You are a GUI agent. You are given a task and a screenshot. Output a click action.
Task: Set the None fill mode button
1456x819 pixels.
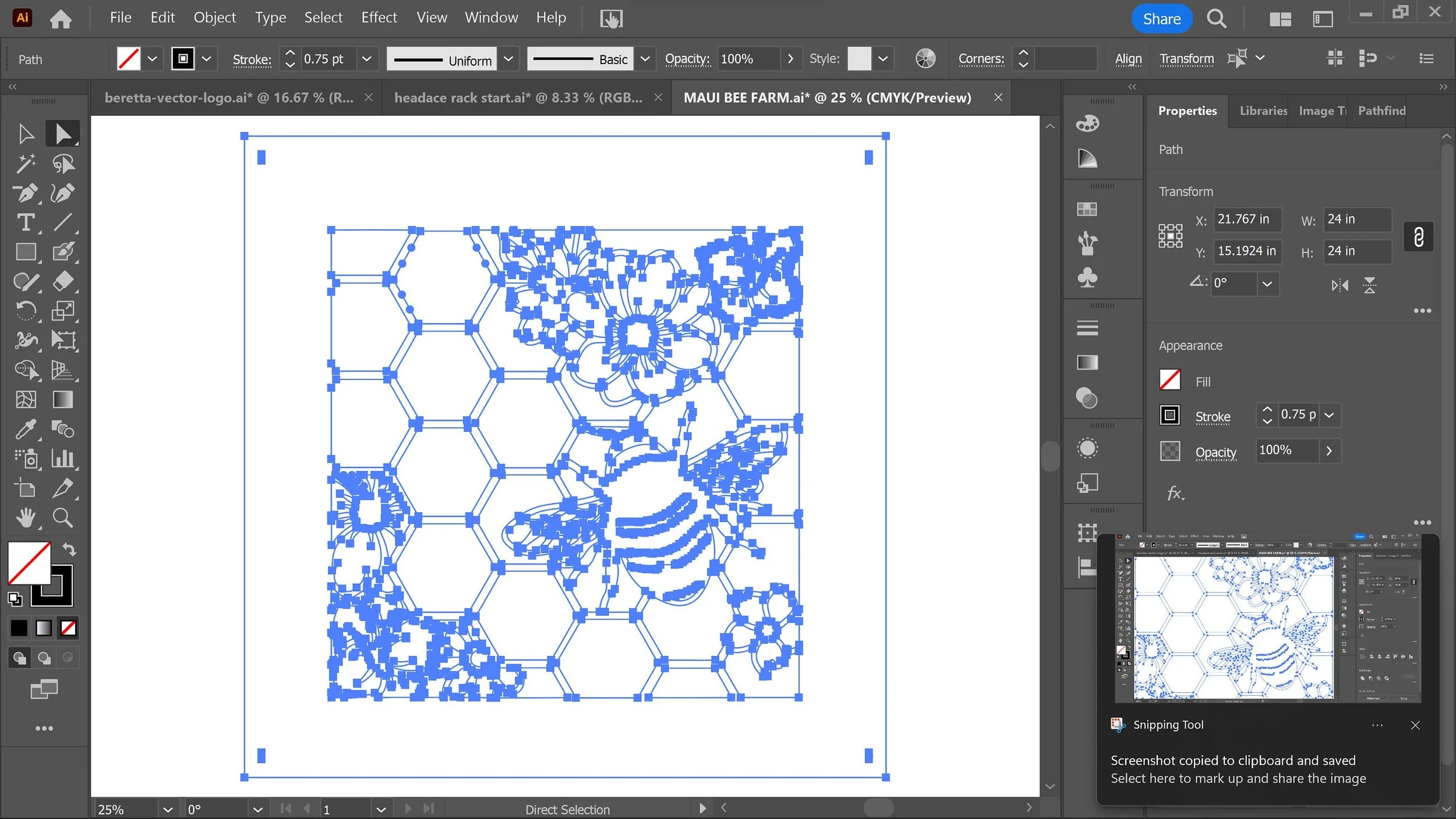click(68, 628)
